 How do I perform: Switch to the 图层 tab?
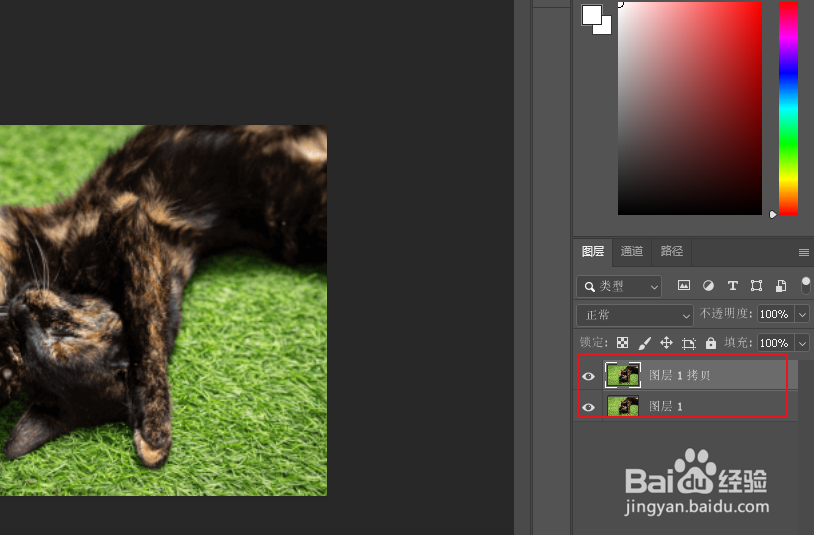593,252
